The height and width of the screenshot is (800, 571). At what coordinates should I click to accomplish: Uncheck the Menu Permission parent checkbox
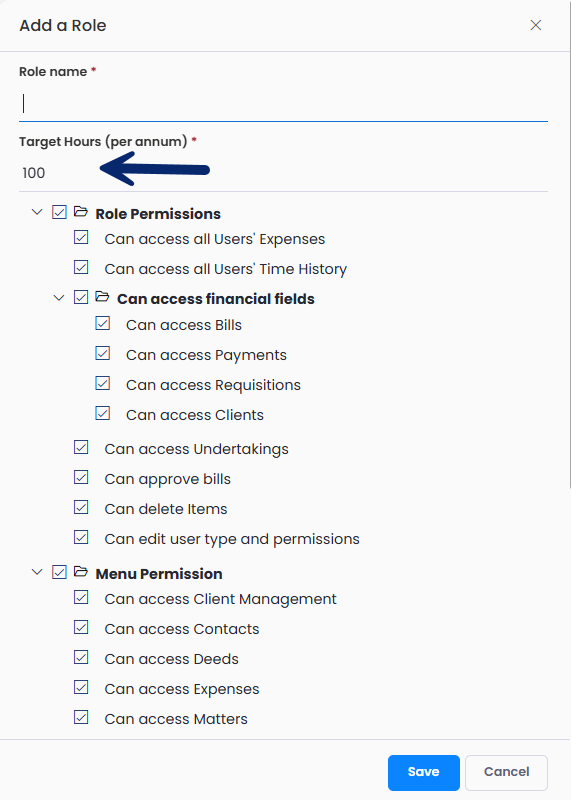click(x=59, y=572)
